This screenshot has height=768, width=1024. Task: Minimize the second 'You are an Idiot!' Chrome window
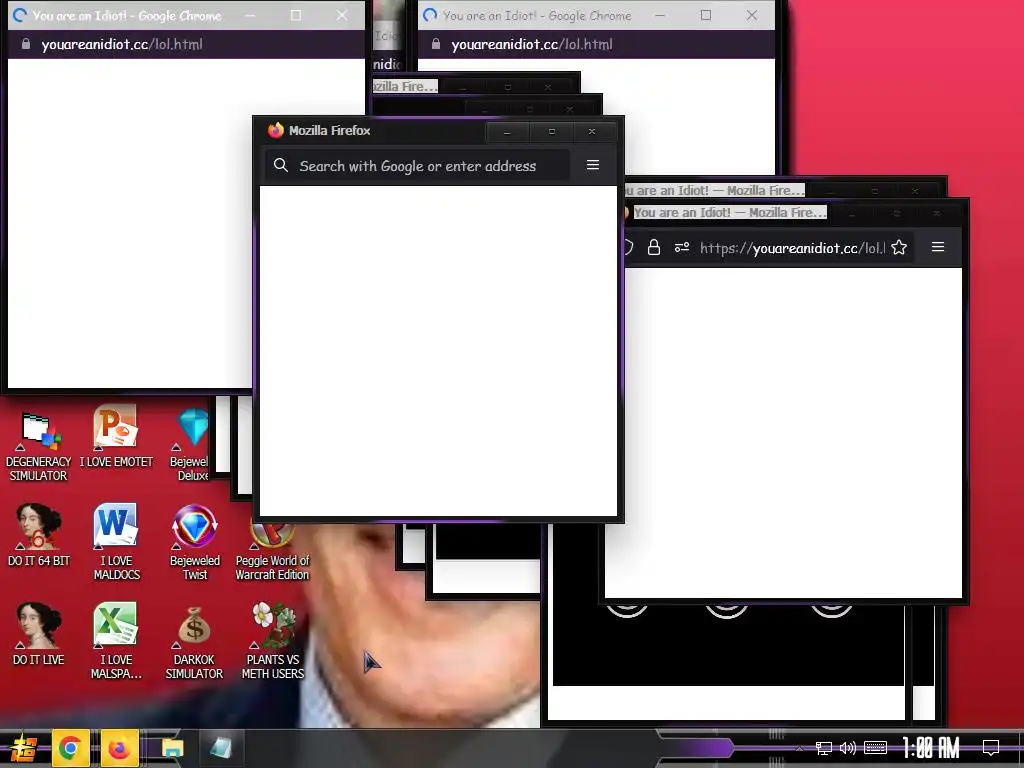click(660, 15)
